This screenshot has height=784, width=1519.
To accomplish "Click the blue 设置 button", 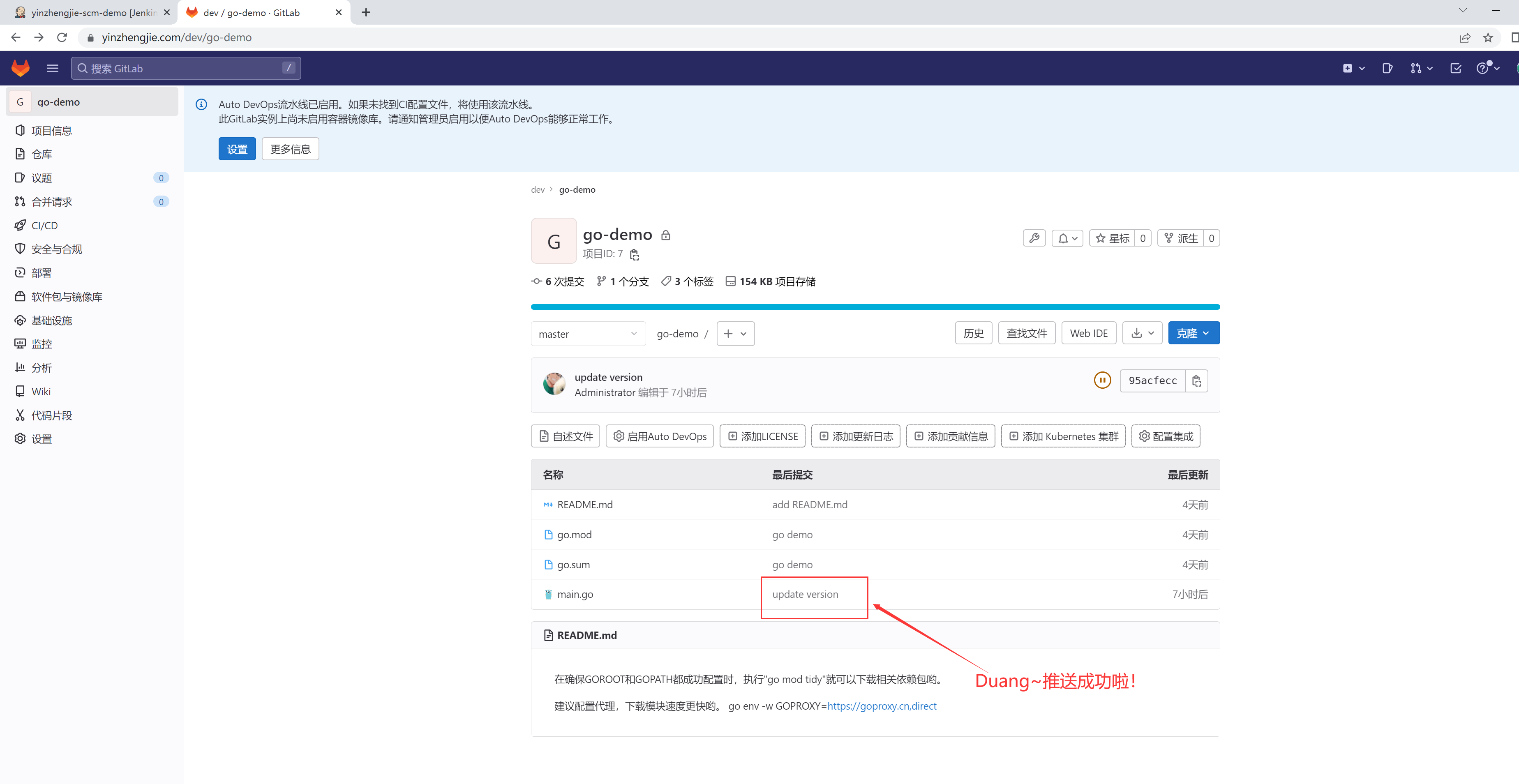I will [x=237, y=149].
